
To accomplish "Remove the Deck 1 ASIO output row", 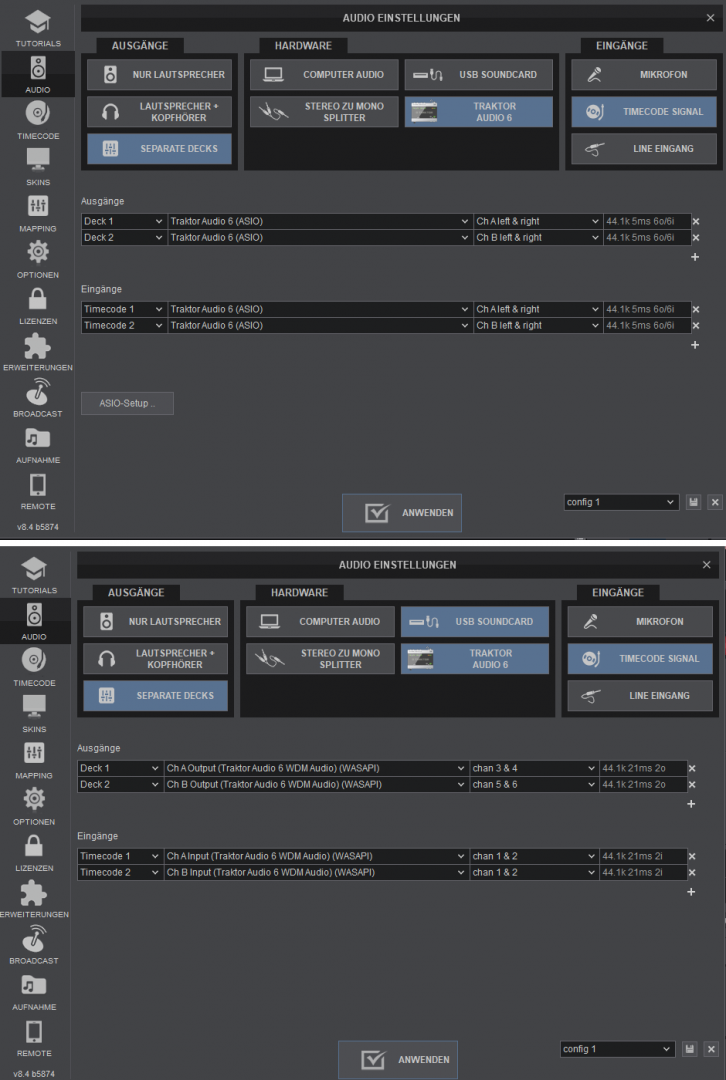I will 696,221.
